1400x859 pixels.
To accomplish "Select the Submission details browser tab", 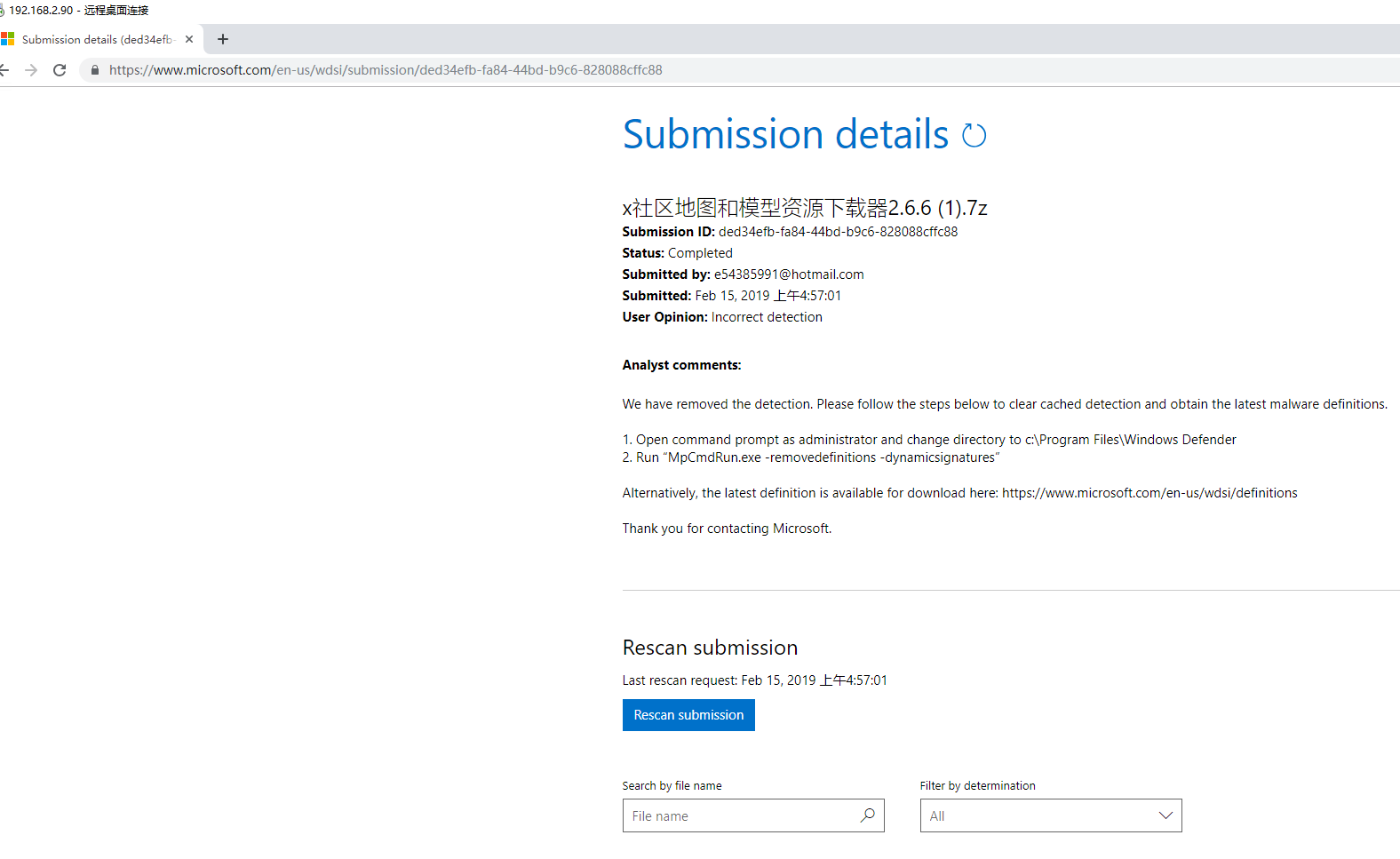I will (x=96, y=39).
